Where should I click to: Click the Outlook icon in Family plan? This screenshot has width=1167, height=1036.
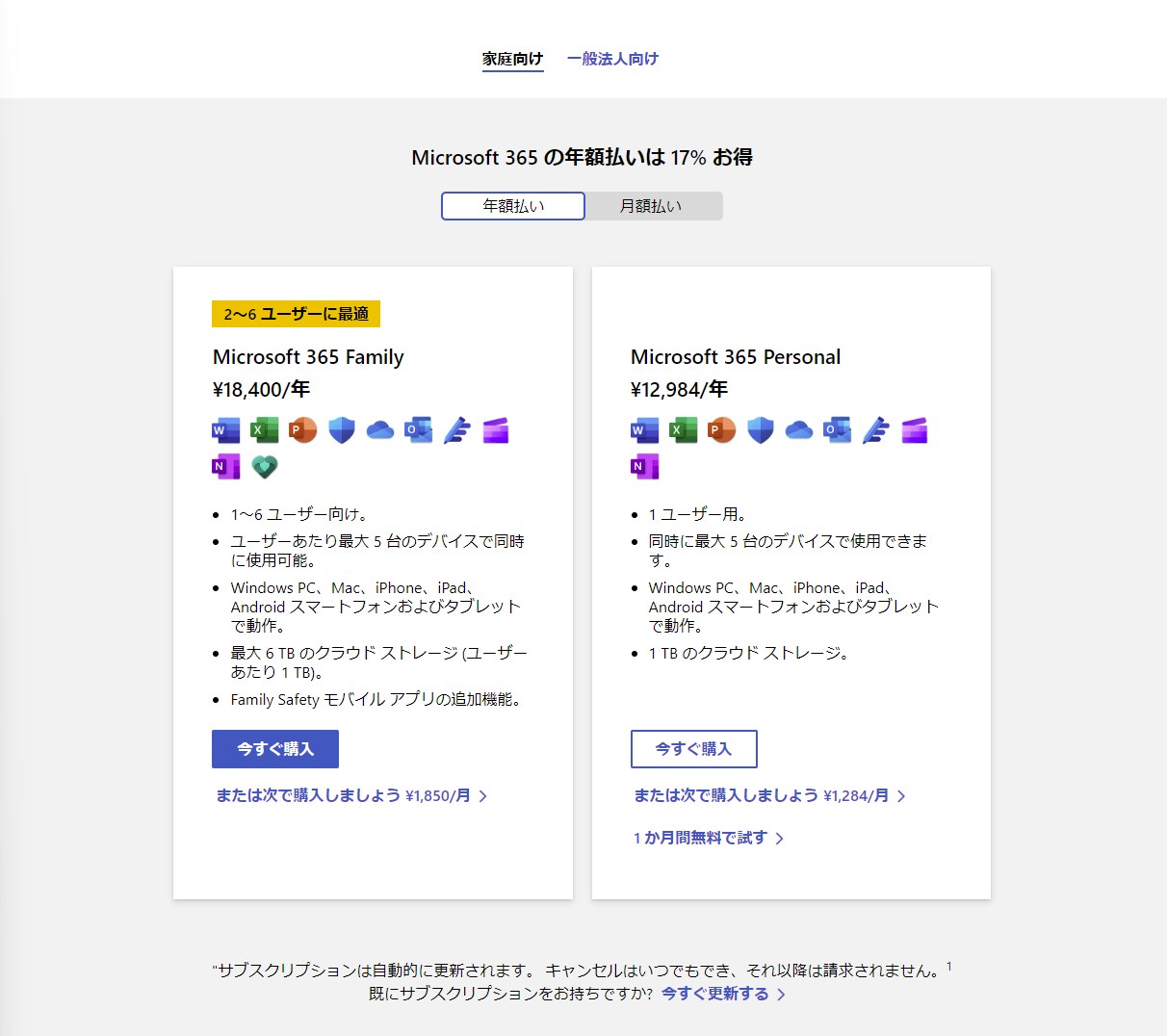coord(419,430)
